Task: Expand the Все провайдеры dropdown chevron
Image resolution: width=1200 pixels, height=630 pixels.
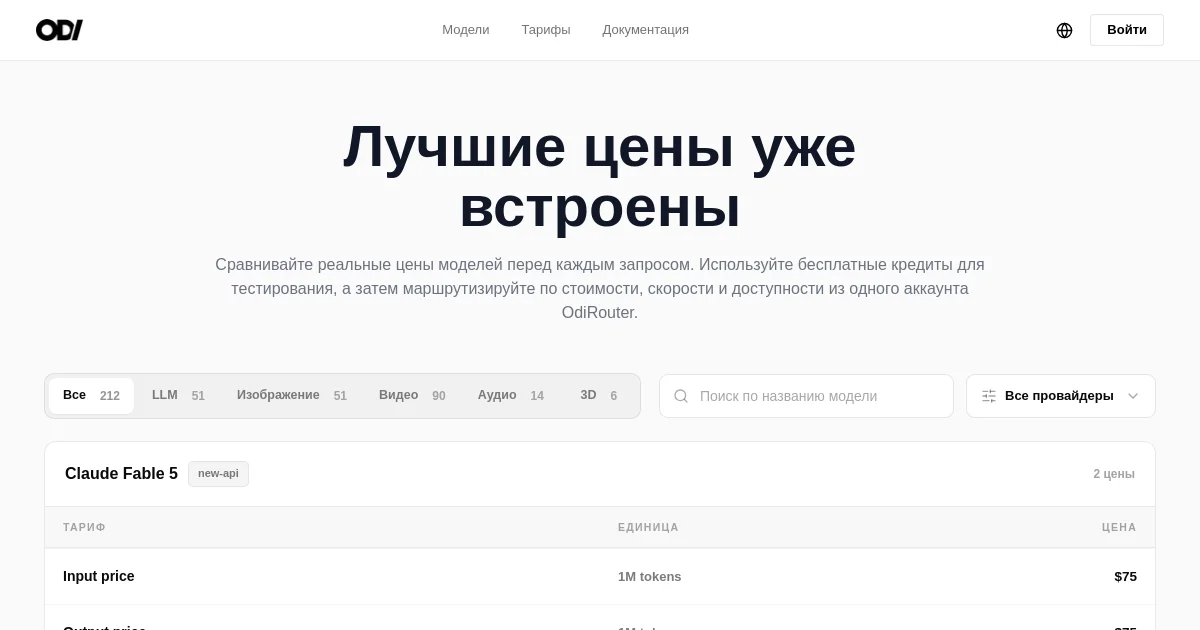Action: [x=1133, y=396]
